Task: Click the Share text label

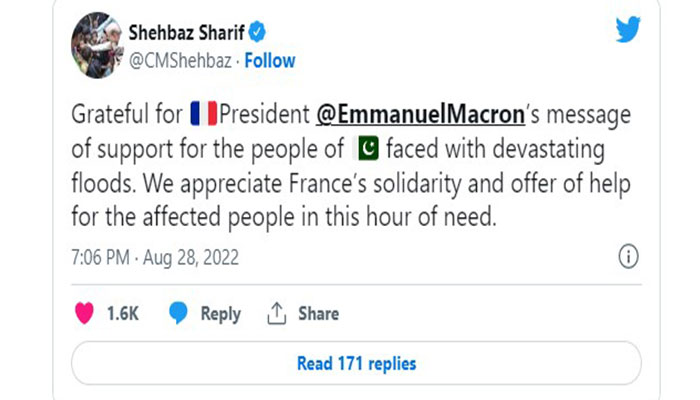Action: pyautogui.click(x=318, y=313)
